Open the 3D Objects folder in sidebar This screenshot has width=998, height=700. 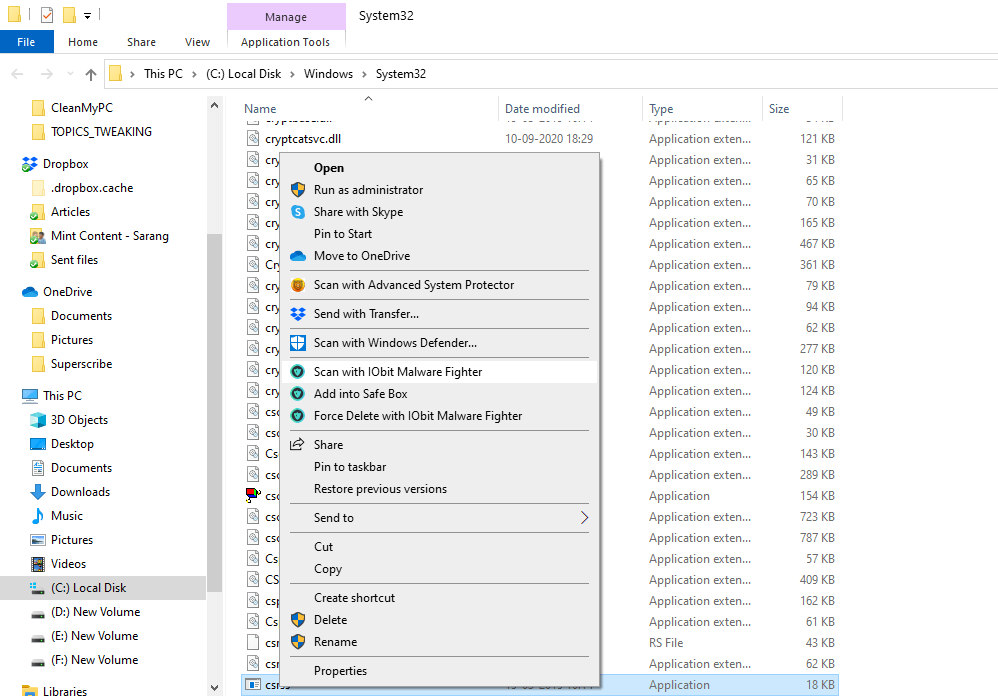pyautogui.click(x=79, y=420)
